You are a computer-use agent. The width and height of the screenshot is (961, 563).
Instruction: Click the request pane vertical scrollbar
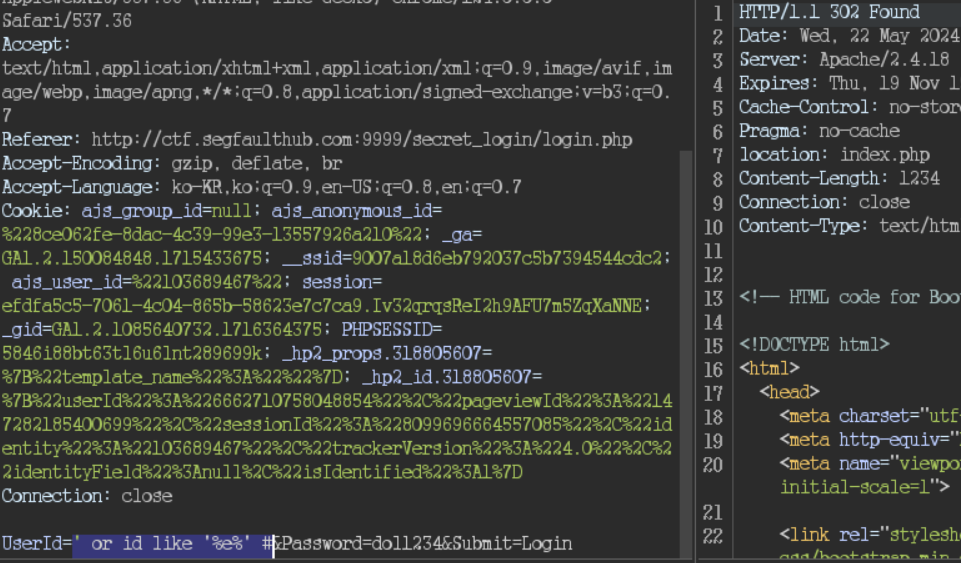coord(686,352)
